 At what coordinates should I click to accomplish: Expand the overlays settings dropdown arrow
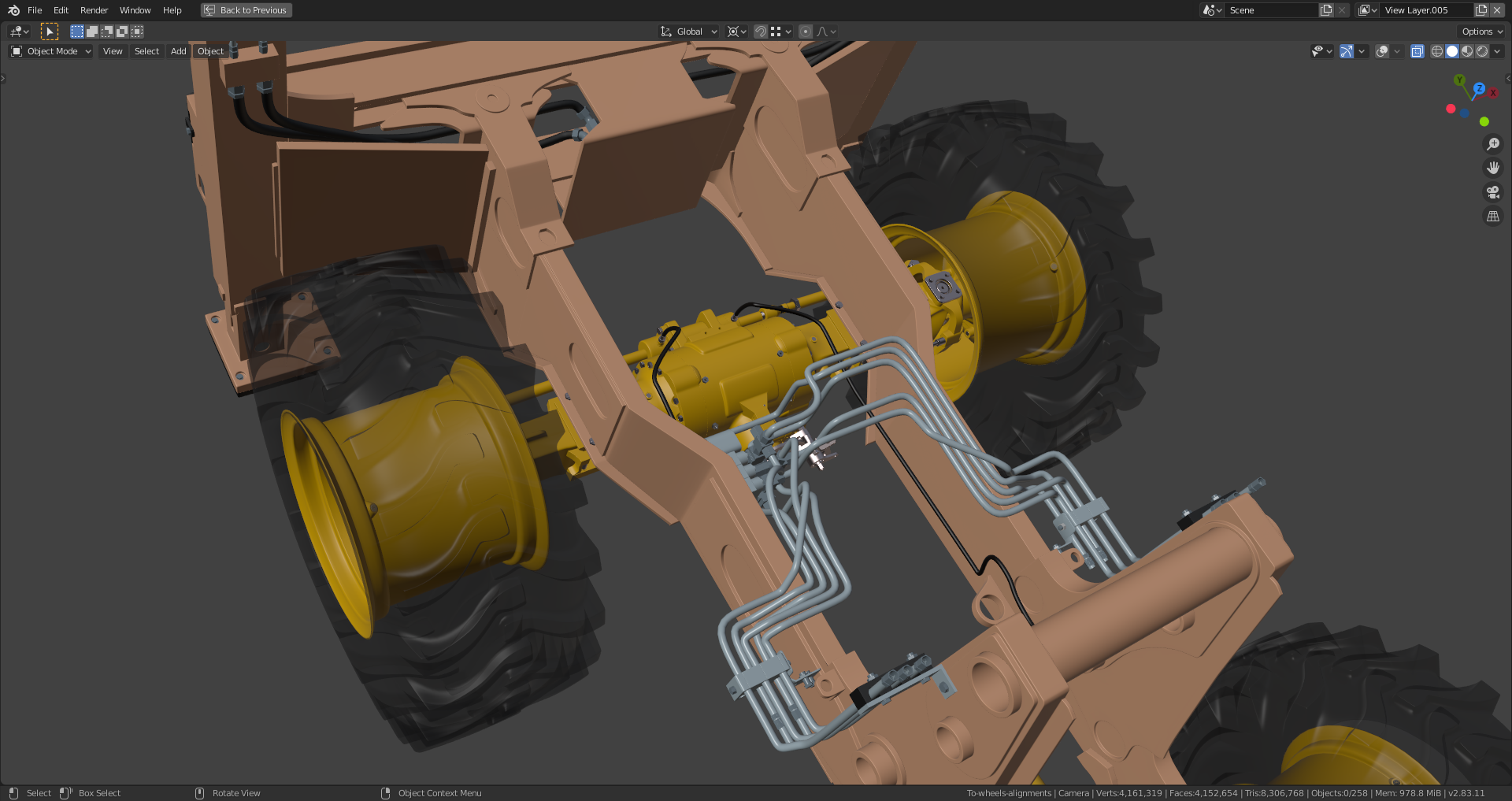1397,51
